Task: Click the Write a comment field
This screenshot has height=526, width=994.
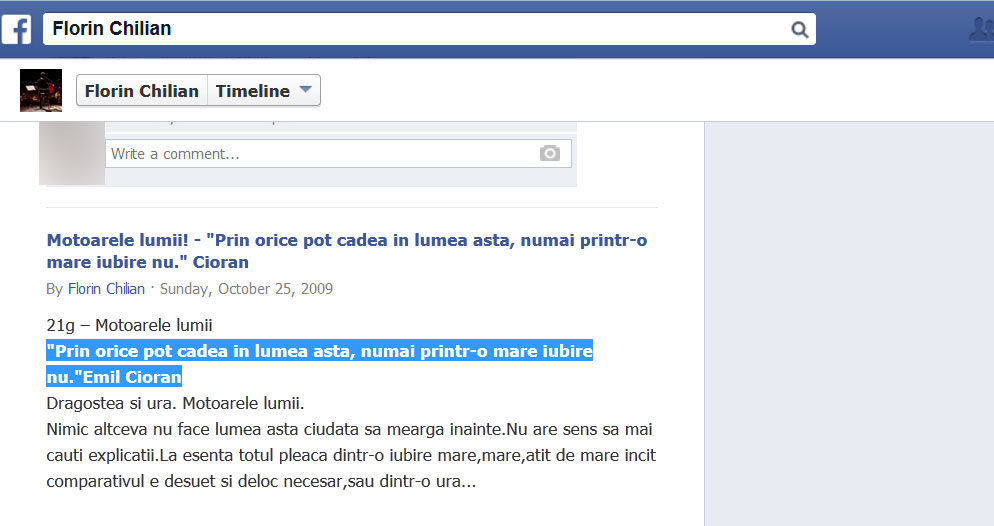Action: 339,153
